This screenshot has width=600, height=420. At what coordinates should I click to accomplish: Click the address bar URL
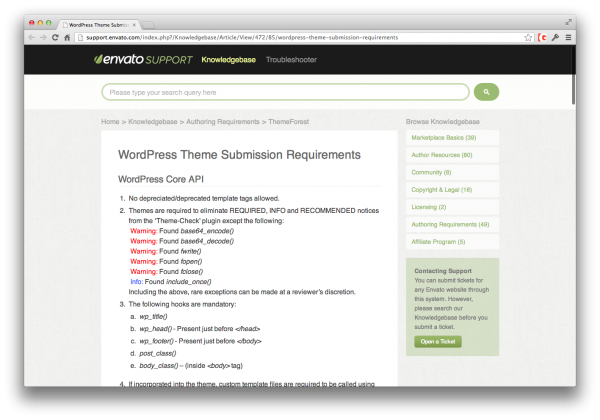tap(242, 37)
